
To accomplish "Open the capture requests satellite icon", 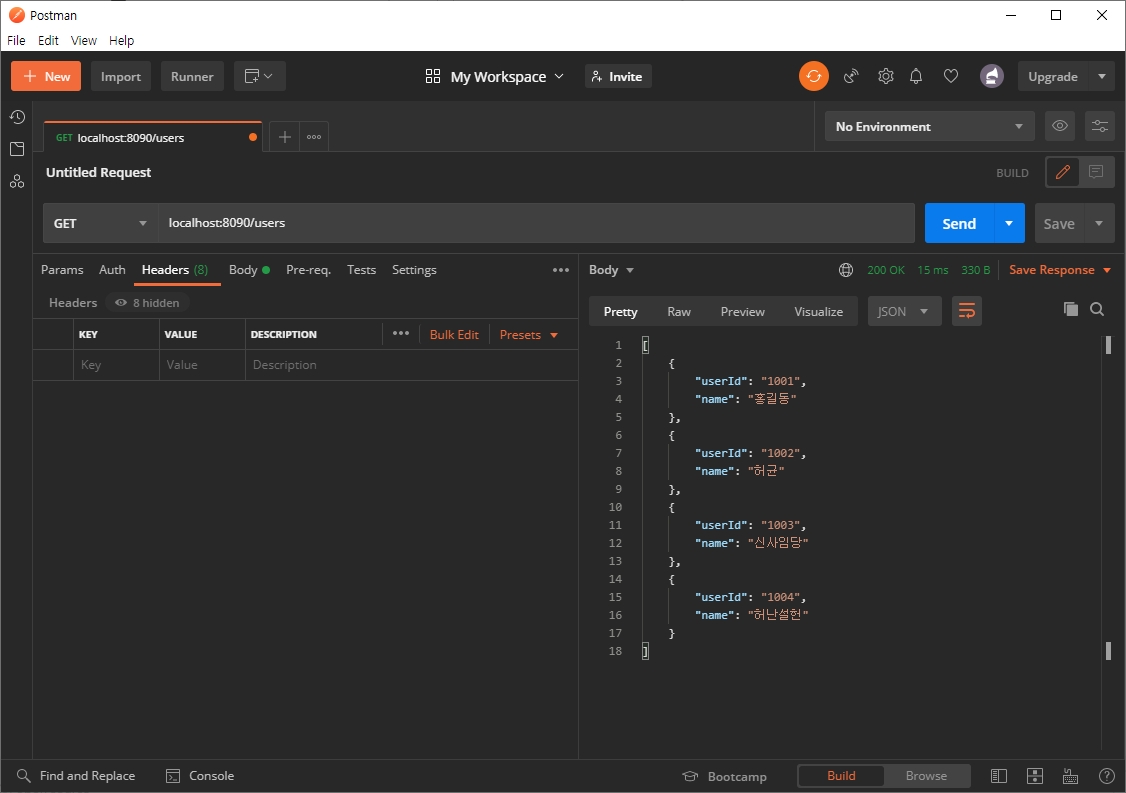I will 851,76.
